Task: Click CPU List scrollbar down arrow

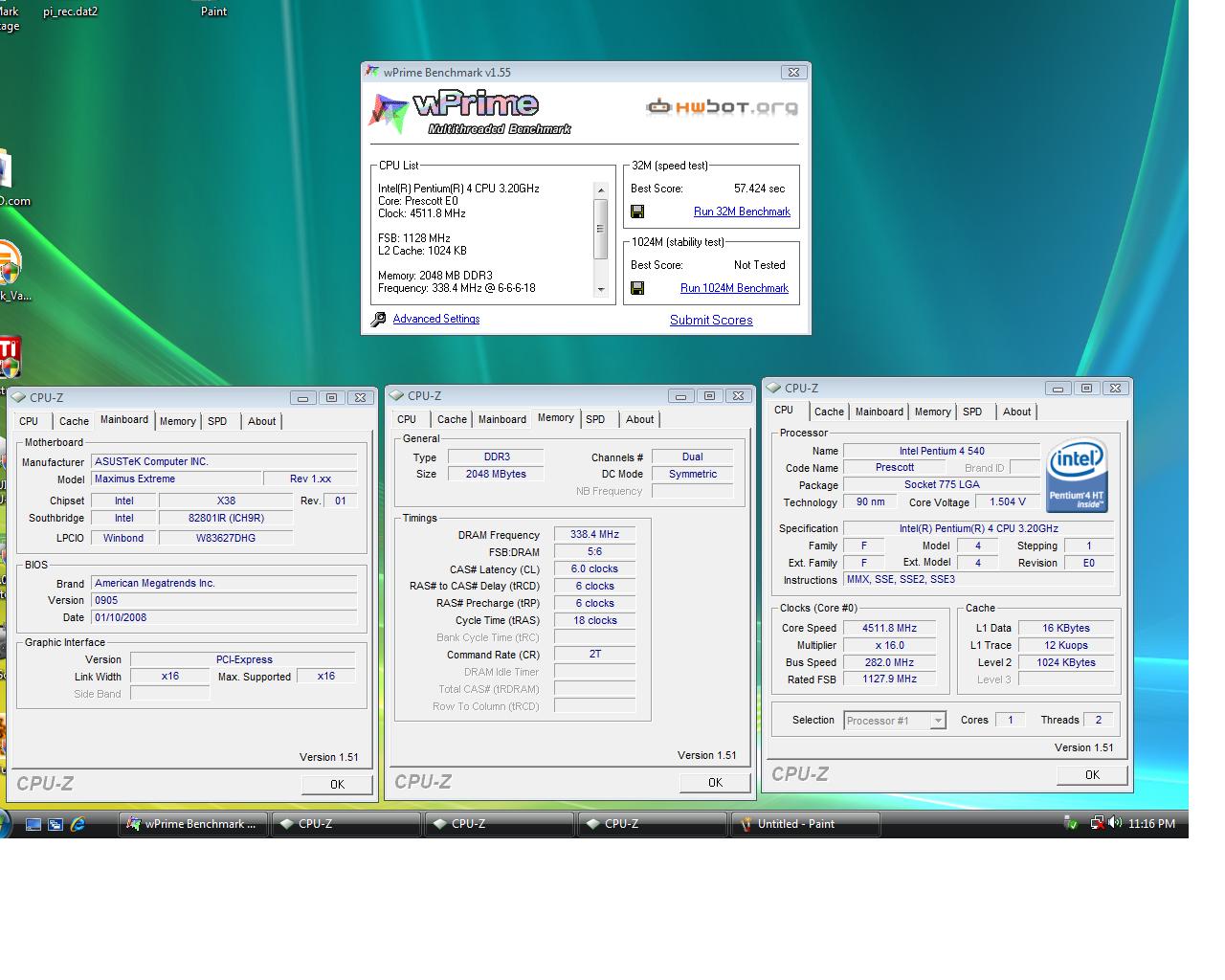Action: click(601, 289)
